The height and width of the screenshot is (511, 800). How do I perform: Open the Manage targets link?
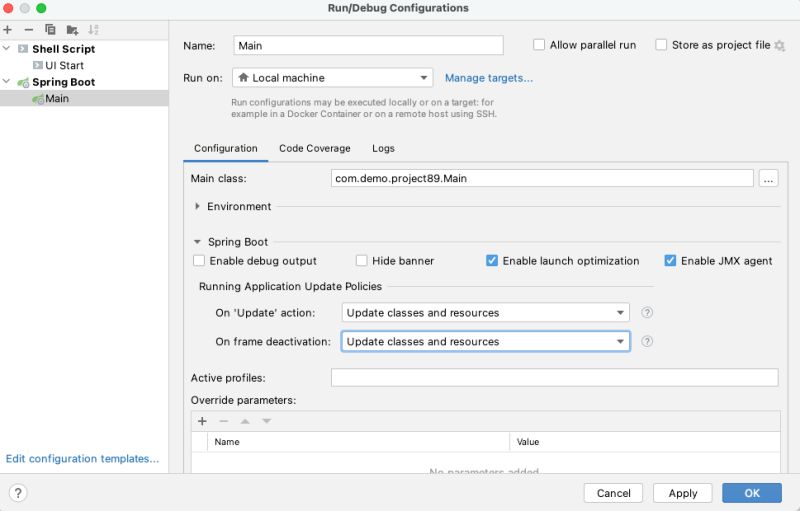488,78
